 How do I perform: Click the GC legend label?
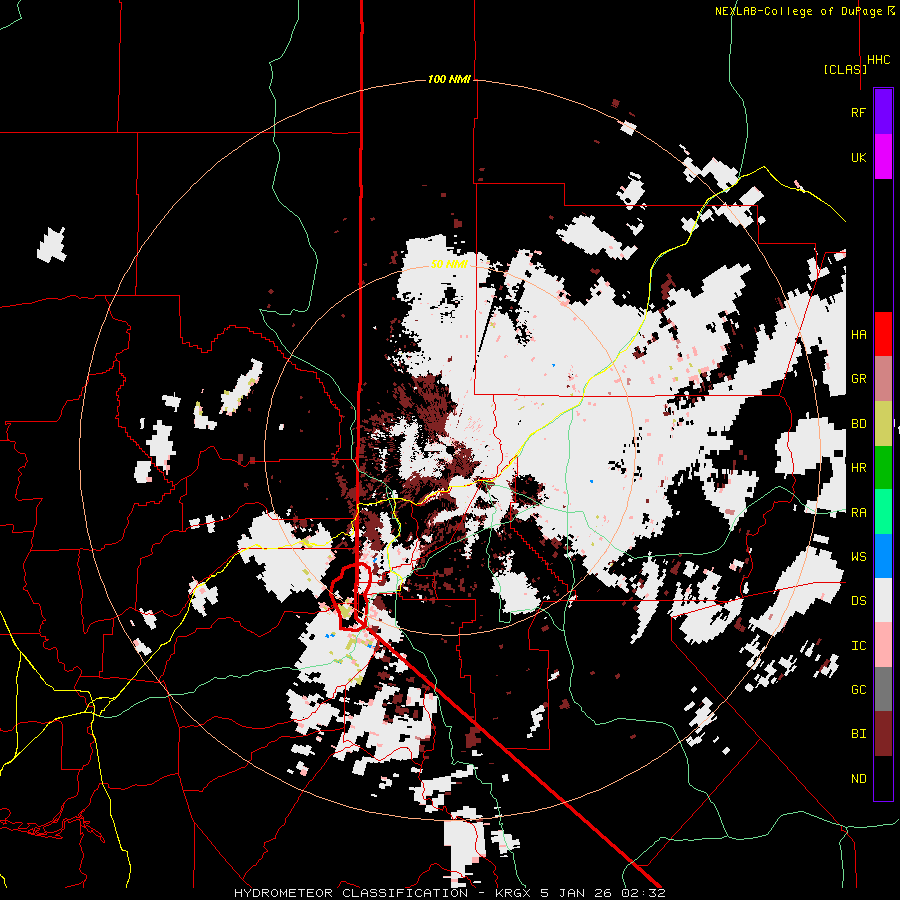(x=858, y=690)
